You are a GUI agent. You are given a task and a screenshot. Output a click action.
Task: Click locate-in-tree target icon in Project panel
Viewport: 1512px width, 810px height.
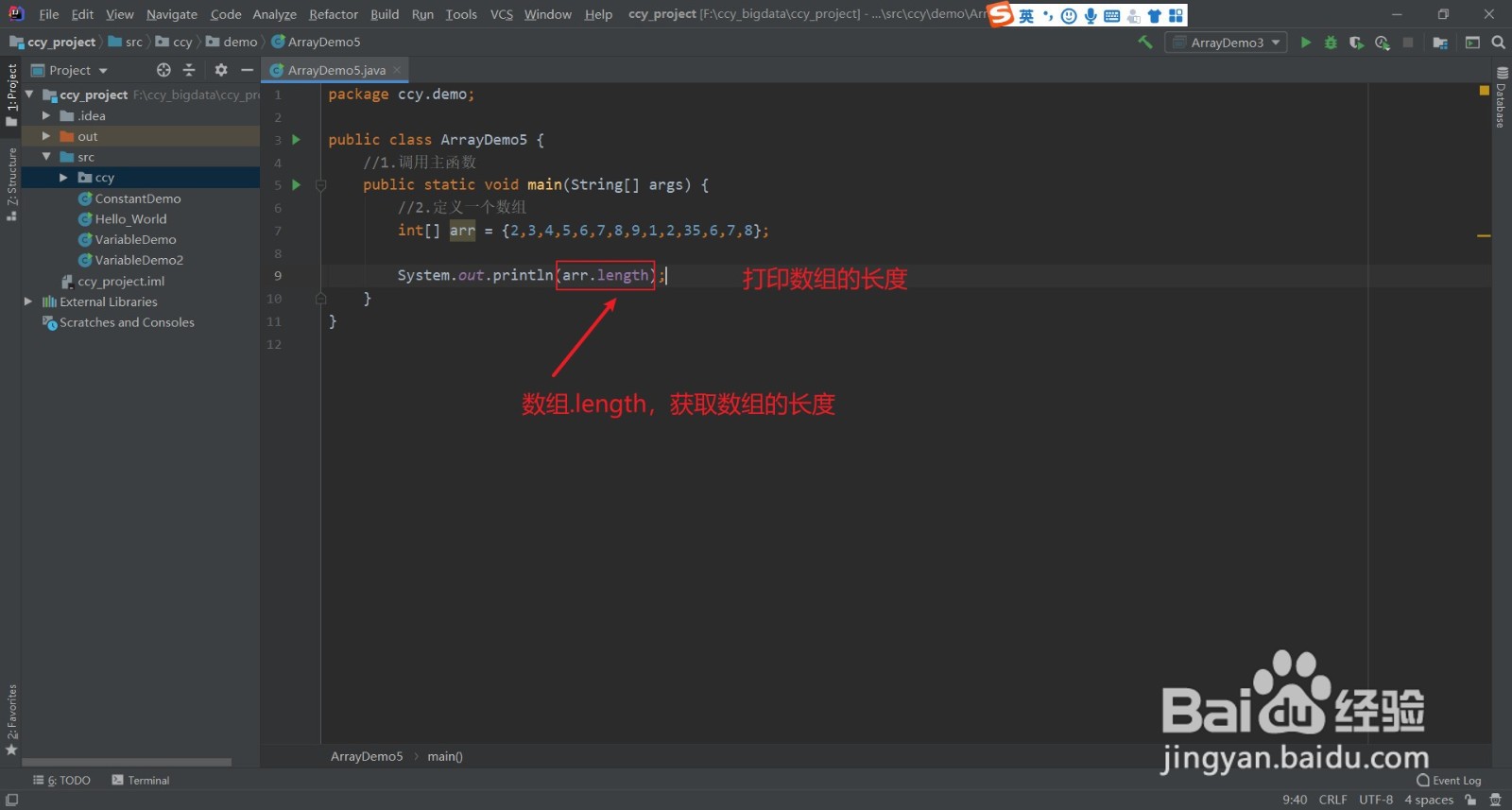click(163, 70)
